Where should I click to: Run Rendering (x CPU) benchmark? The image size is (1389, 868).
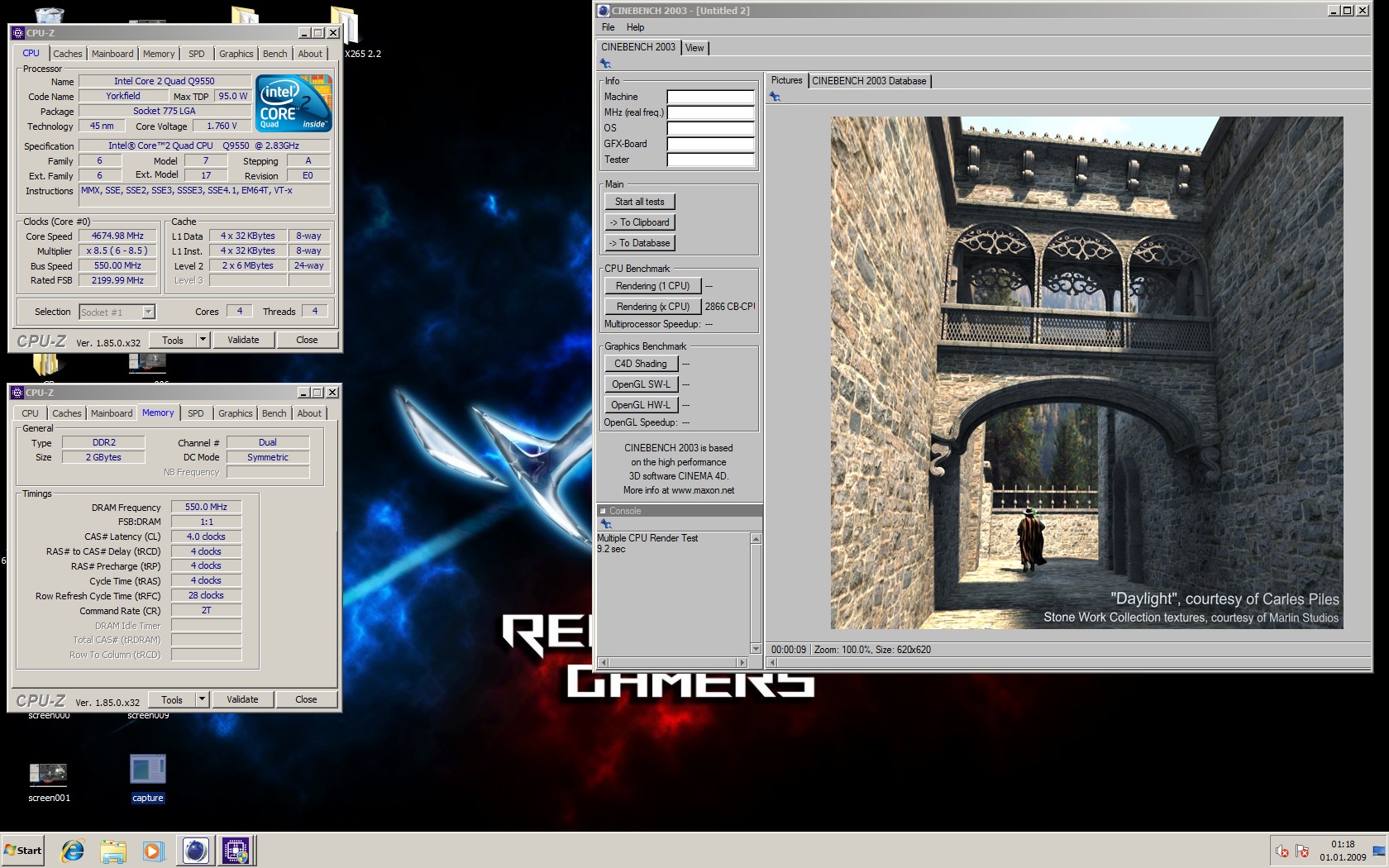pos(652,307)
